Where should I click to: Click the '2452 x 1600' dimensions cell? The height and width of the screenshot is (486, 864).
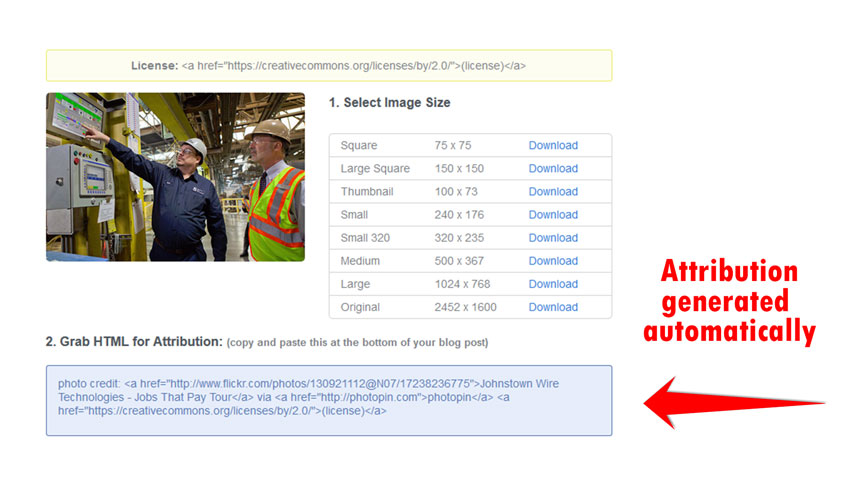pos(465,307)
